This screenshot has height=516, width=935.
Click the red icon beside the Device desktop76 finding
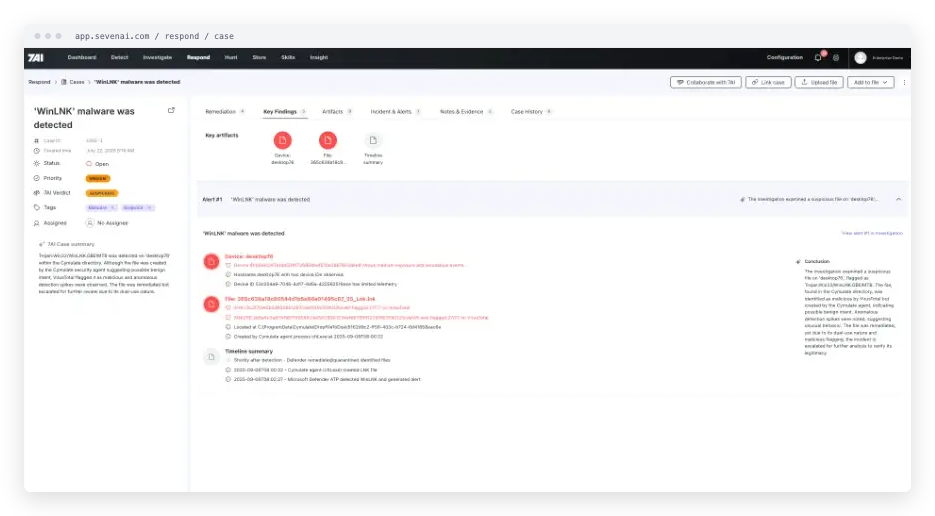click(x=211, y=261)
